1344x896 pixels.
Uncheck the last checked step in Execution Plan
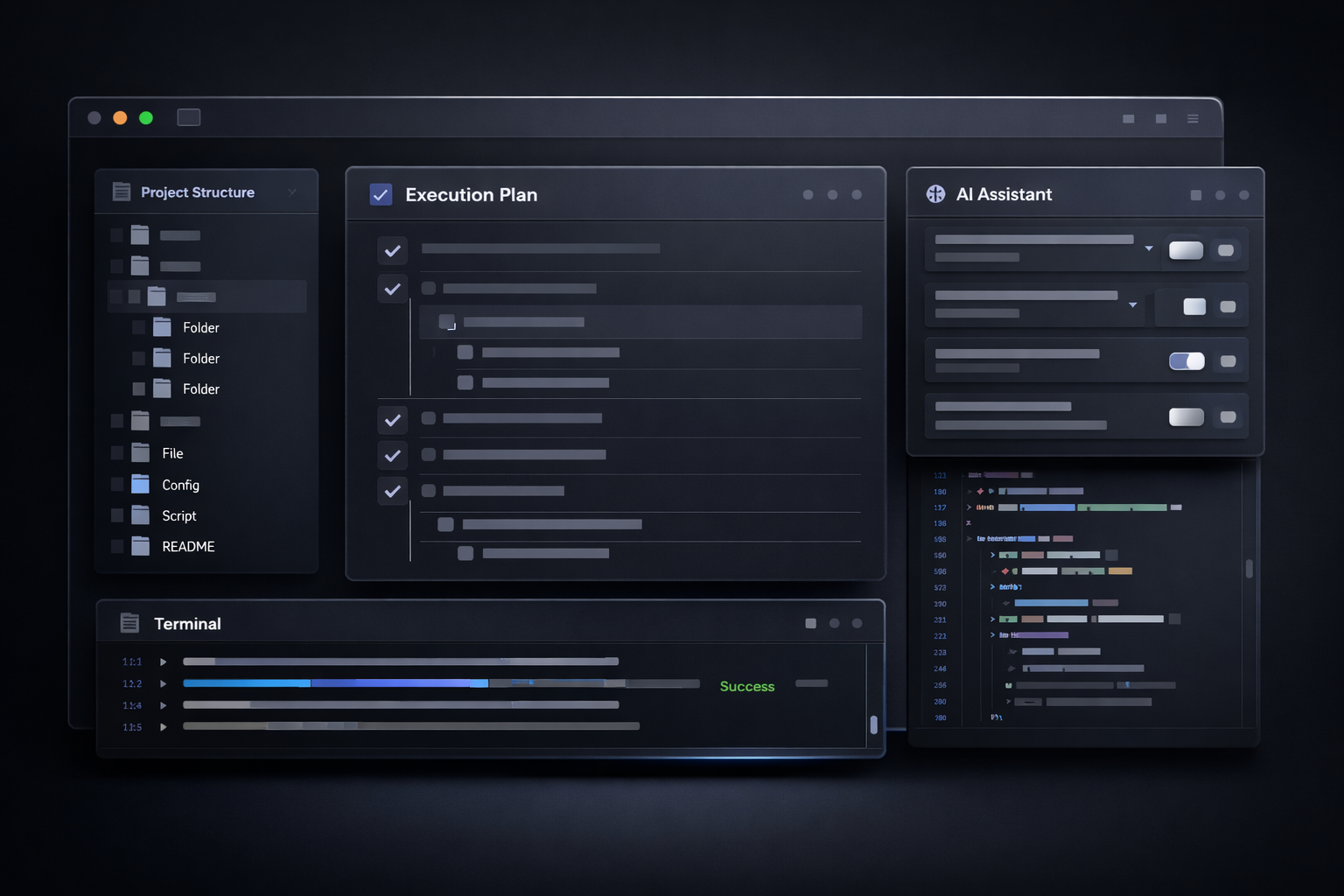(x=392, y=491)
